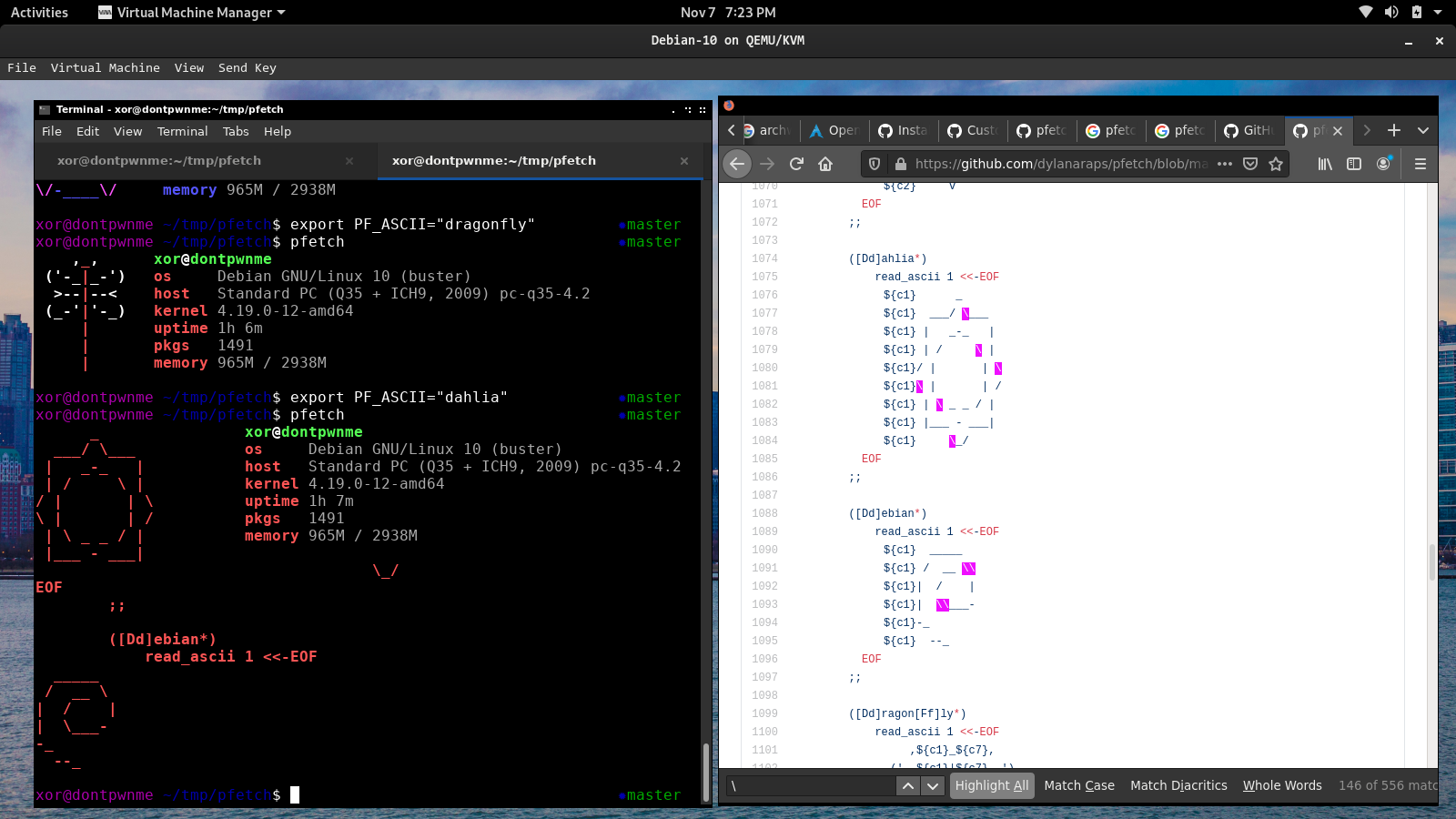This screenshot has width=1456, height=819.
Task: Open Firefox's hamburger application menu
Action: point(1420,164)
